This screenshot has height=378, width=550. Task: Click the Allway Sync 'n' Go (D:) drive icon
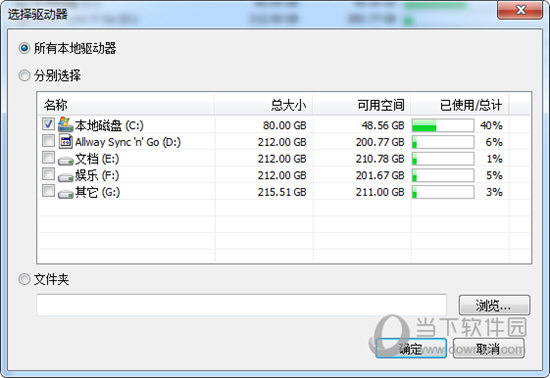[x=66, y=141]
